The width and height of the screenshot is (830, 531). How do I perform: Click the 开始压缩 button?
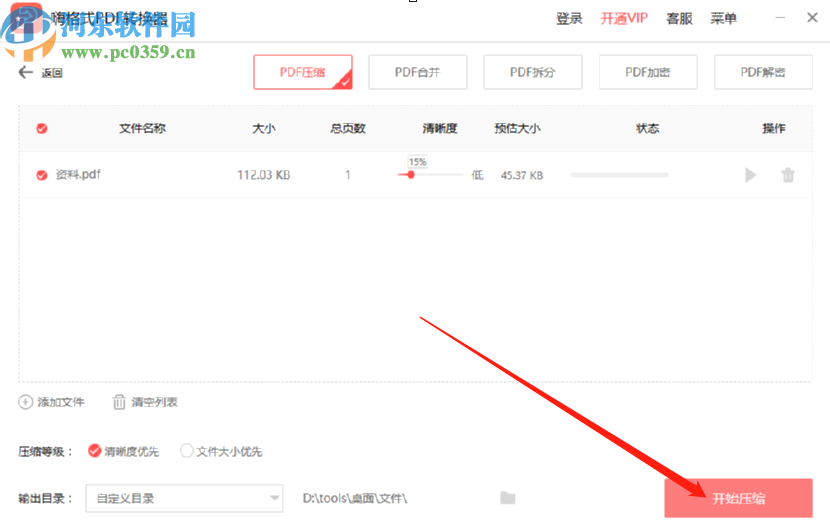click(x=738, y=498)
